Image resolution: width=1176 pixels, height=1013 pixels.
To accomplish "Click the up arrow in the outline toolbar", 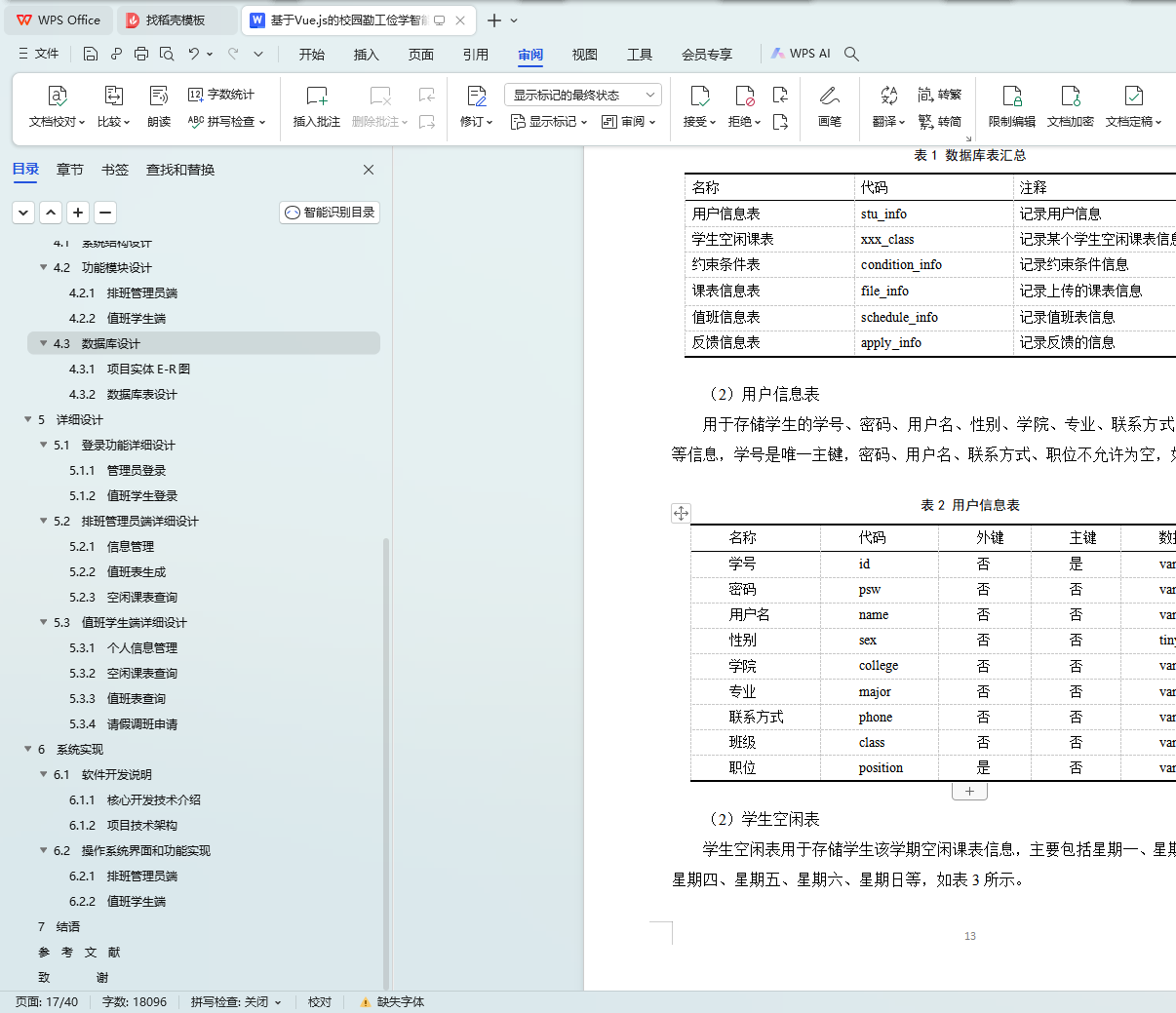I will pos(51,213).
